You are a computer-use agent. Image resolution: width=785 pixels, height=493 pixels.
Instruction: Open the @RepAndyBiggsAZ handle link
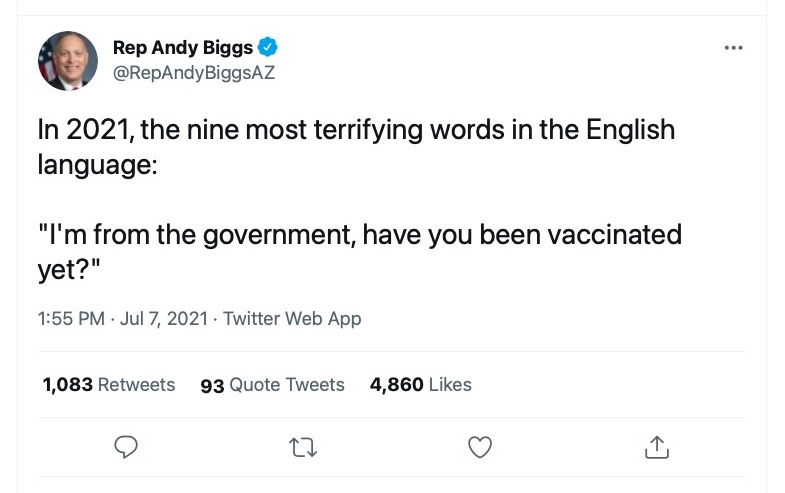point(193,72)
